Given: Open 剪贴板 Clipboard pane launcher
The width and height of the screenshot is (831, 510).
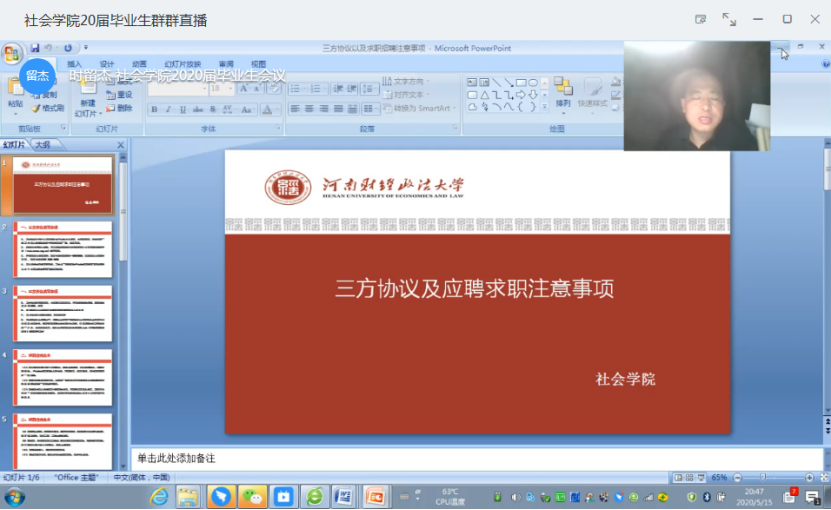Looking at the screenshot, I should pyautogui.click(x=63, y=128).
